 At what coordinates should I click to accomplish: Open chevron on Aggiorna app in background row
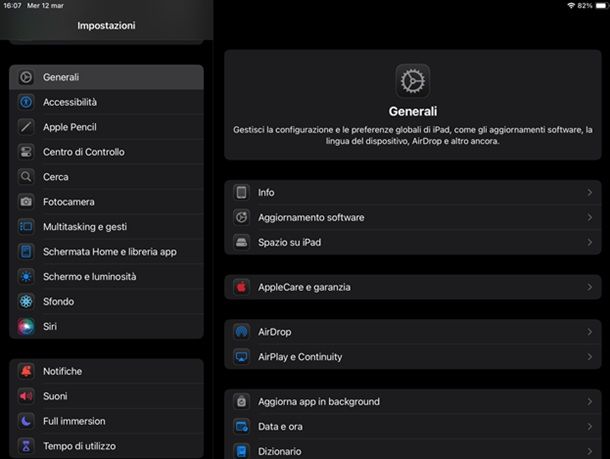[590, 402]
